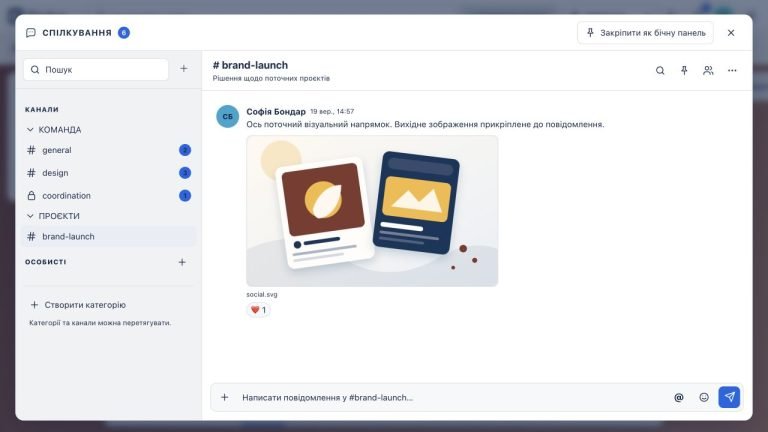768x432 pixels.
Task: Open pinned messages in channel header
Action: click(x=684, y=71)
